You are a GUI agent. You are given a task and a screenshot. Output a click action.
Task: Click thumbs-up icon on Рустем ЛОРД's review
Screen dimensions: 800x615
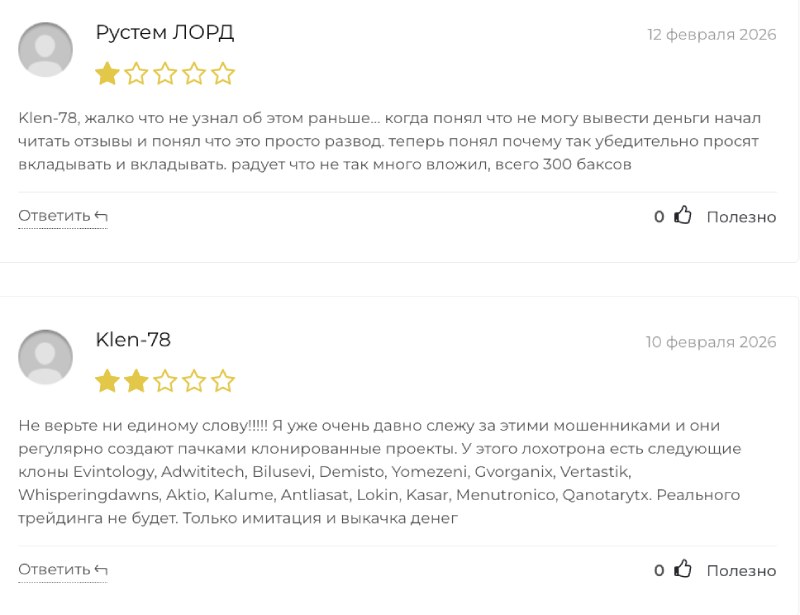(683, 215)
